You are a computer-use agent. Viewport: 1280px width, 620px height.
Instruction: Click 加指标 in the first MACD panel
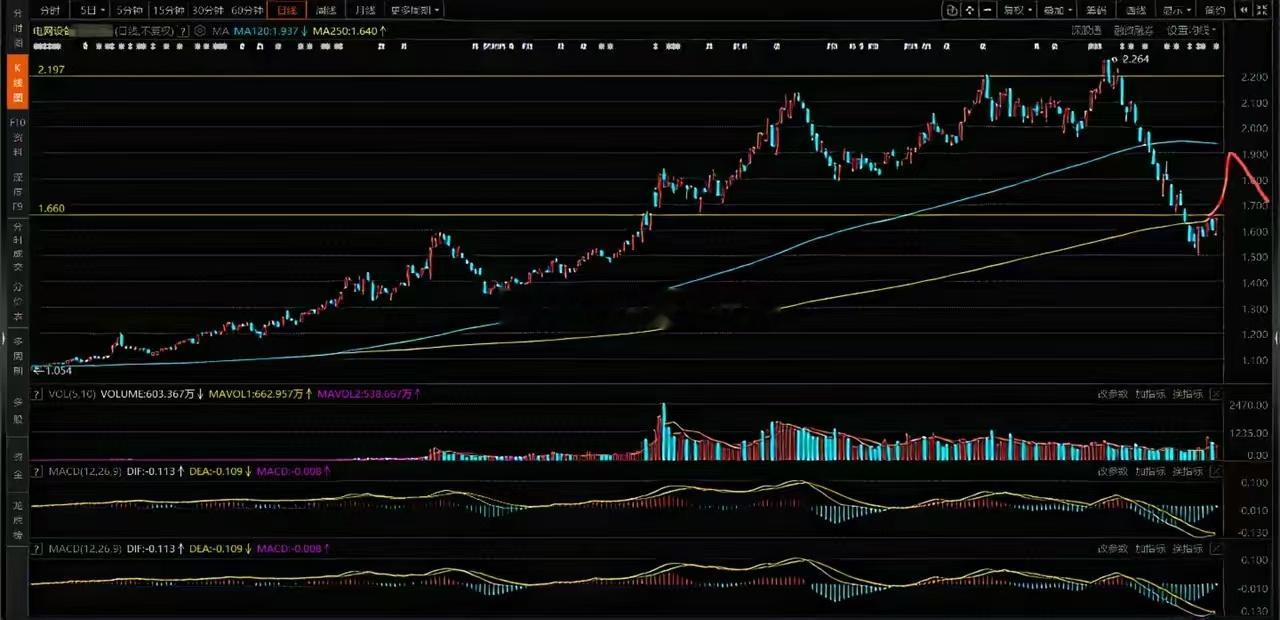coord(1150,470)
